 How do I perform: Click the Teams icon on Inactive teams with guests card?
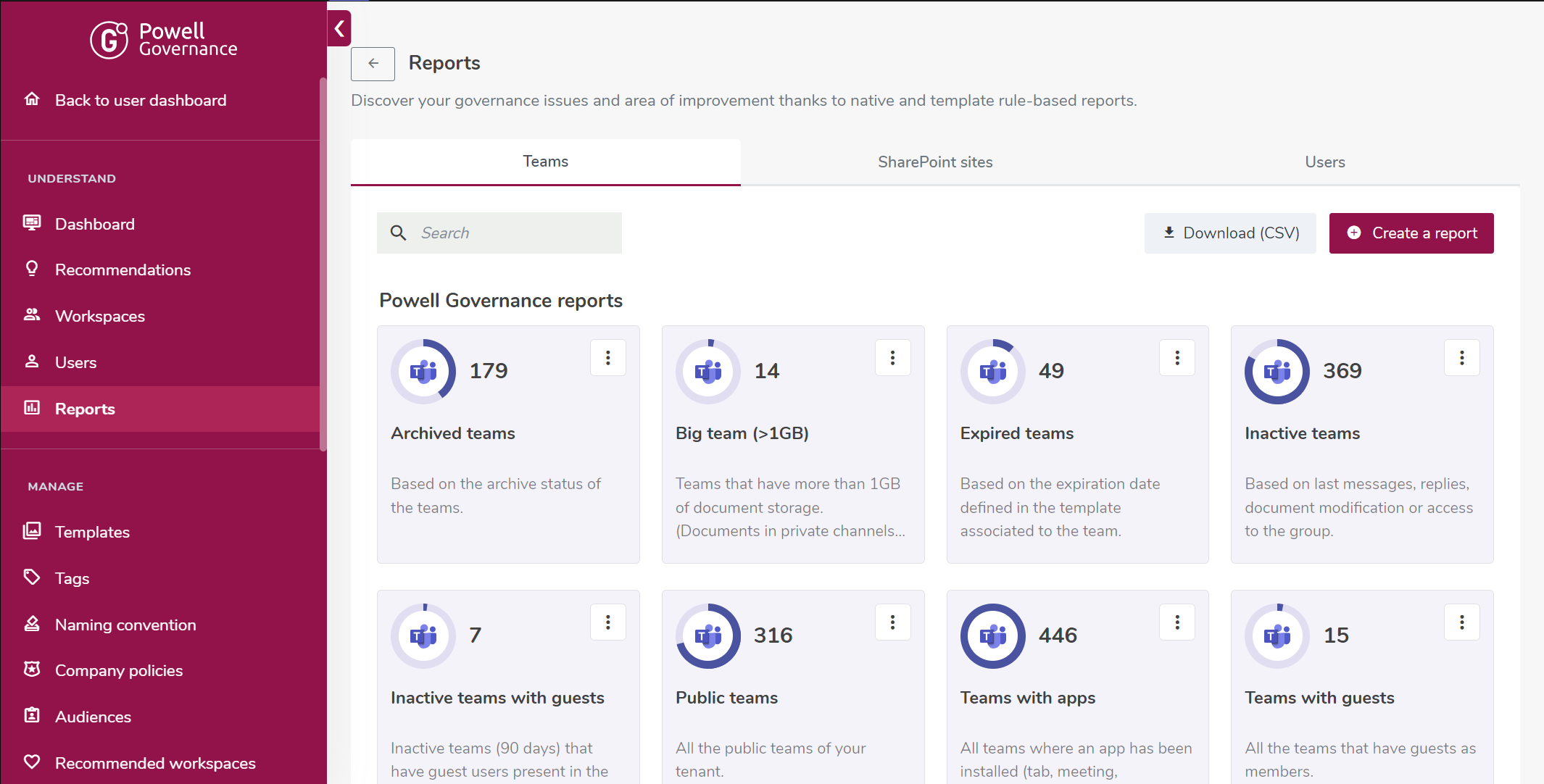tap(423, 636)
